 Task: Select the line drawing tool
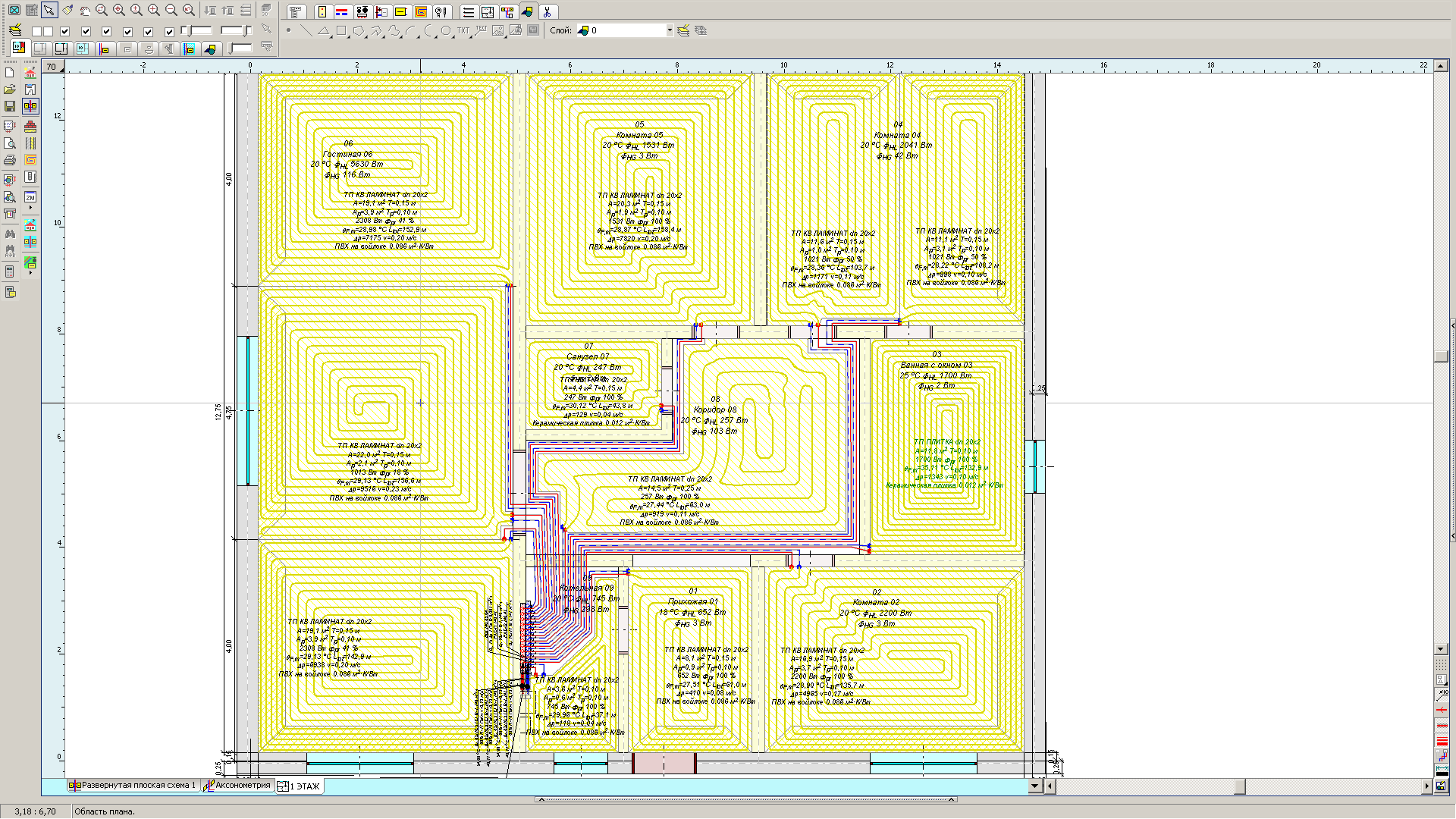point(306,30)
